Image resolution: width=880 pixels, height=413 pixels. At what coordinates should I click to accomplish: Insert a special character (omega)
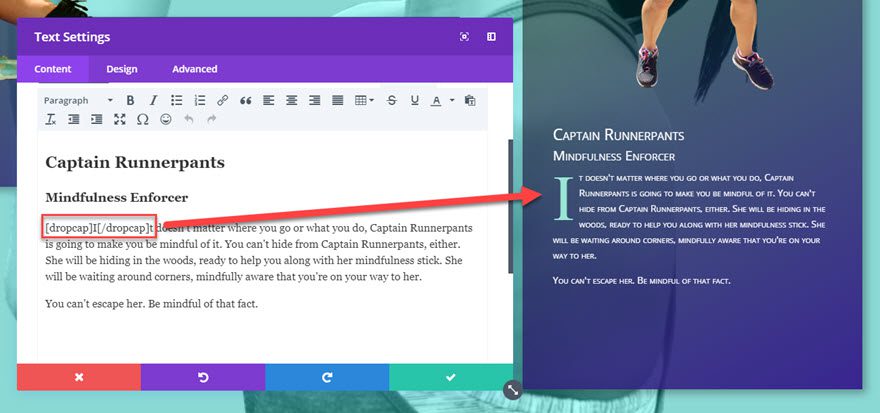[143, 119]
